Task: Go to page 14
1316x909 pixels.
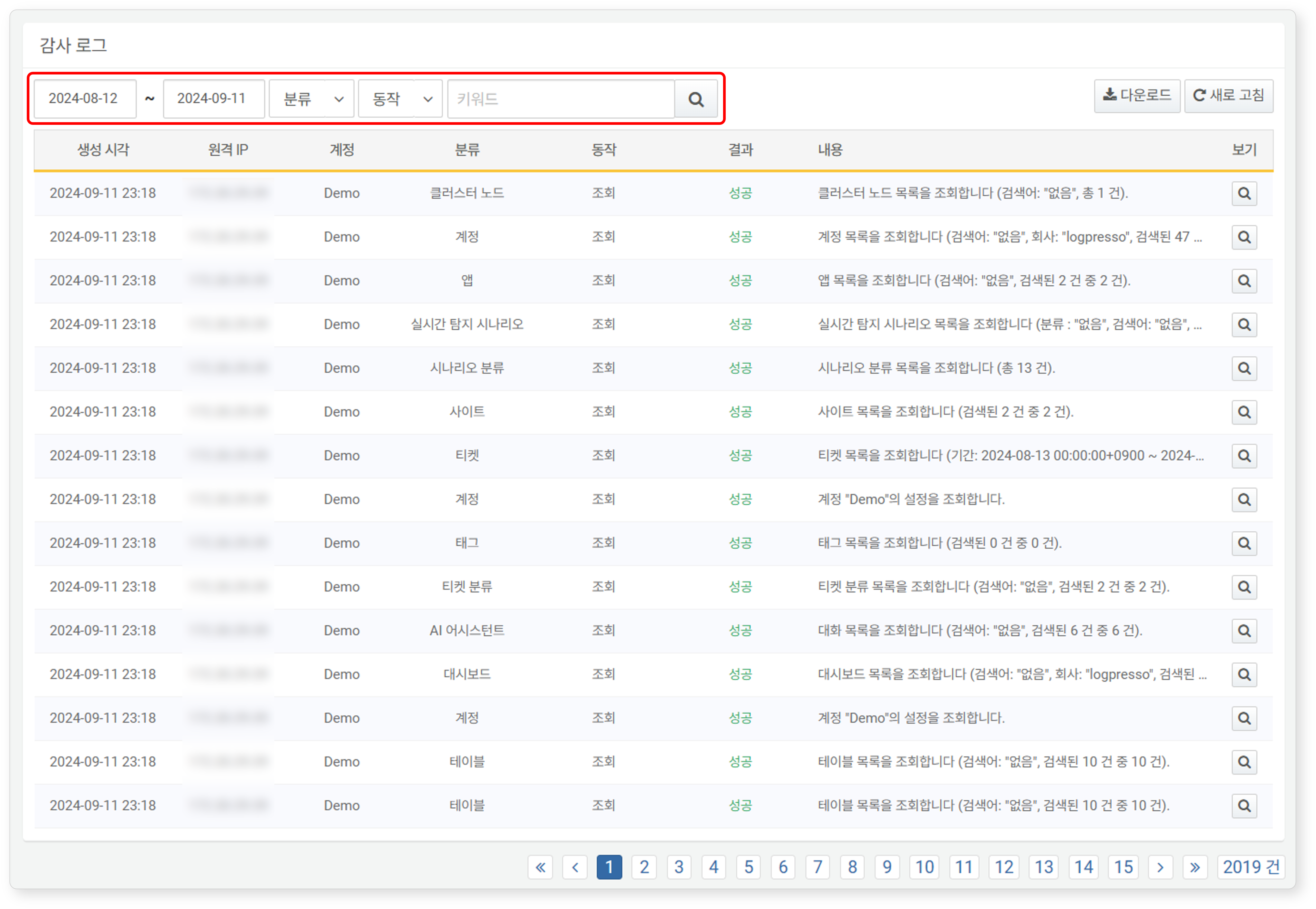Action: 1084,867
